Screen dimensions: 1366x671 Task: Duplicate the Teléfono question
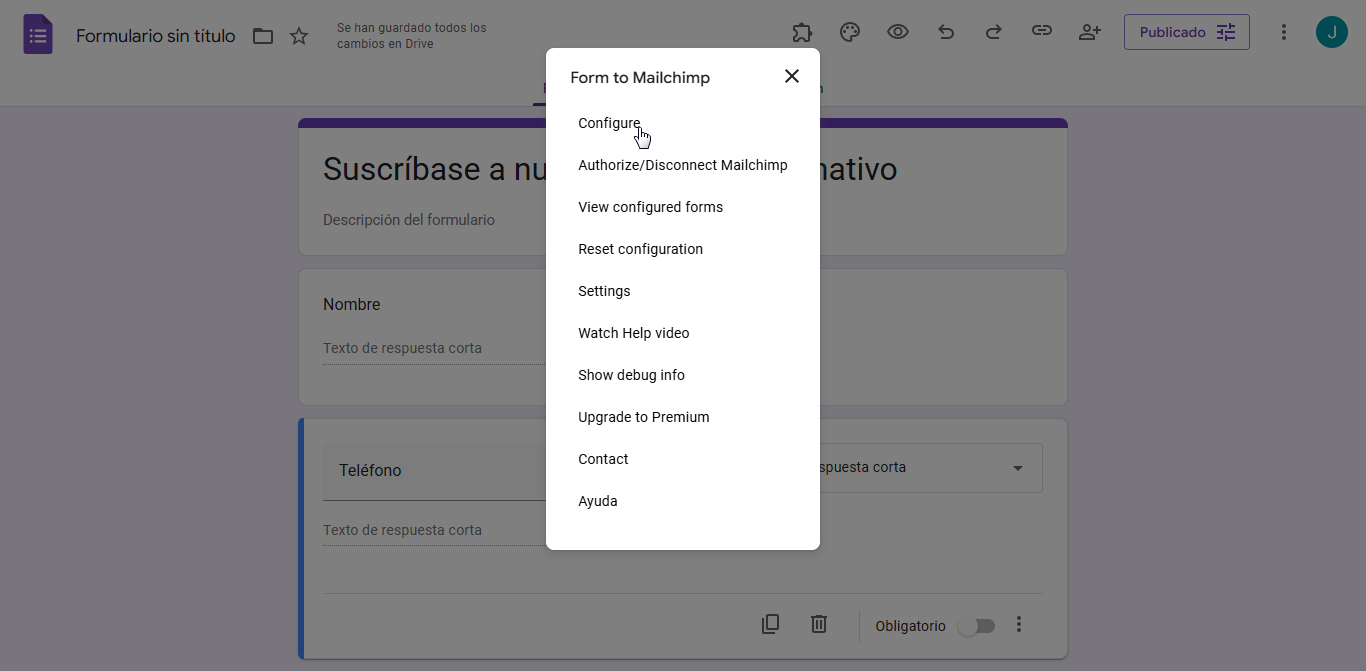[770, 625]
